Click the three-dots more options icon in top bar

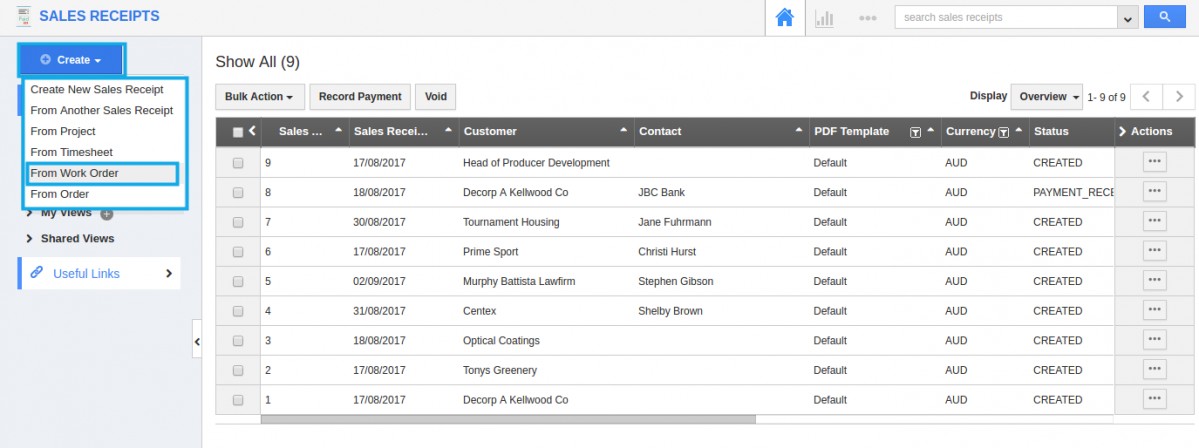(x=867, y=17)
